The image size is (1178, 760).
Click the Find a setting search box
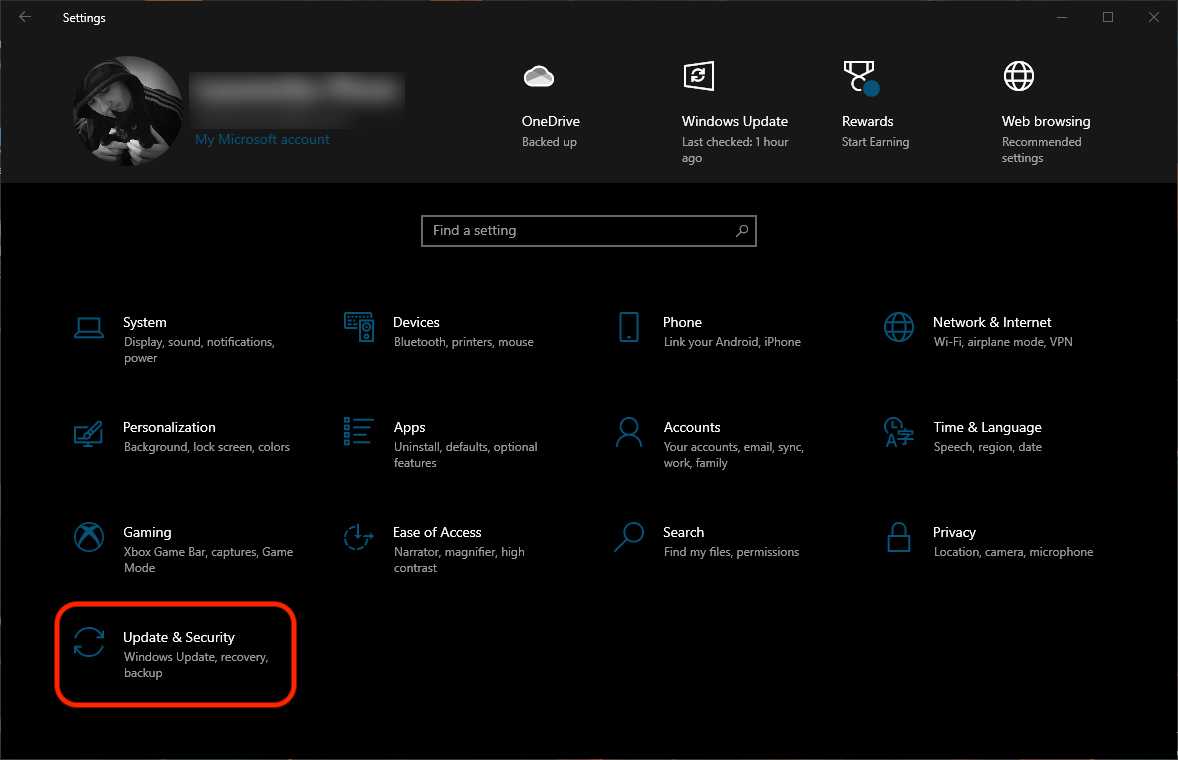(578, 231)
